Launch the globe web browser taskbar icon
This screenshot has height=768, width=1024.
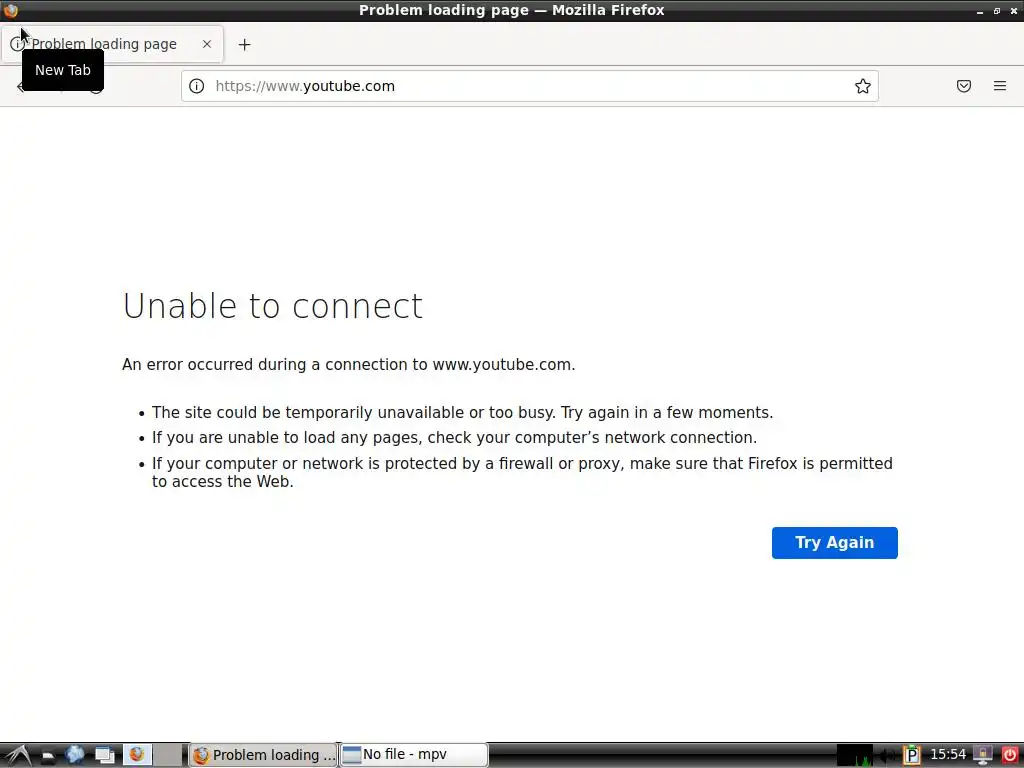74,755
